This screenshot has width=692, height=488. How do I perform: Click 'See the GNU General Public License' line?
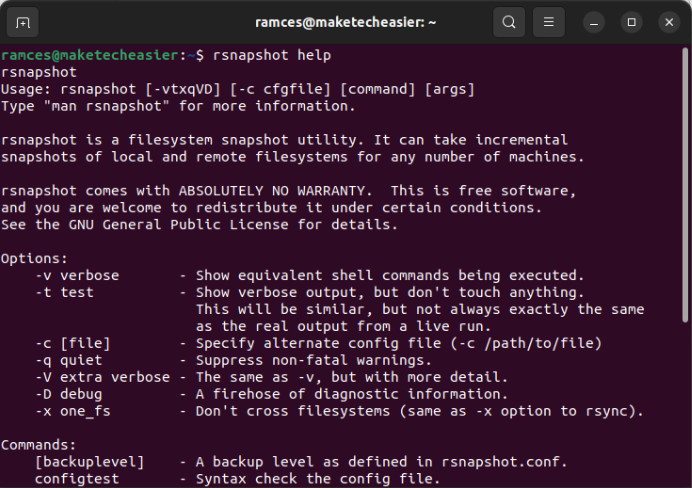pos(199,225)
